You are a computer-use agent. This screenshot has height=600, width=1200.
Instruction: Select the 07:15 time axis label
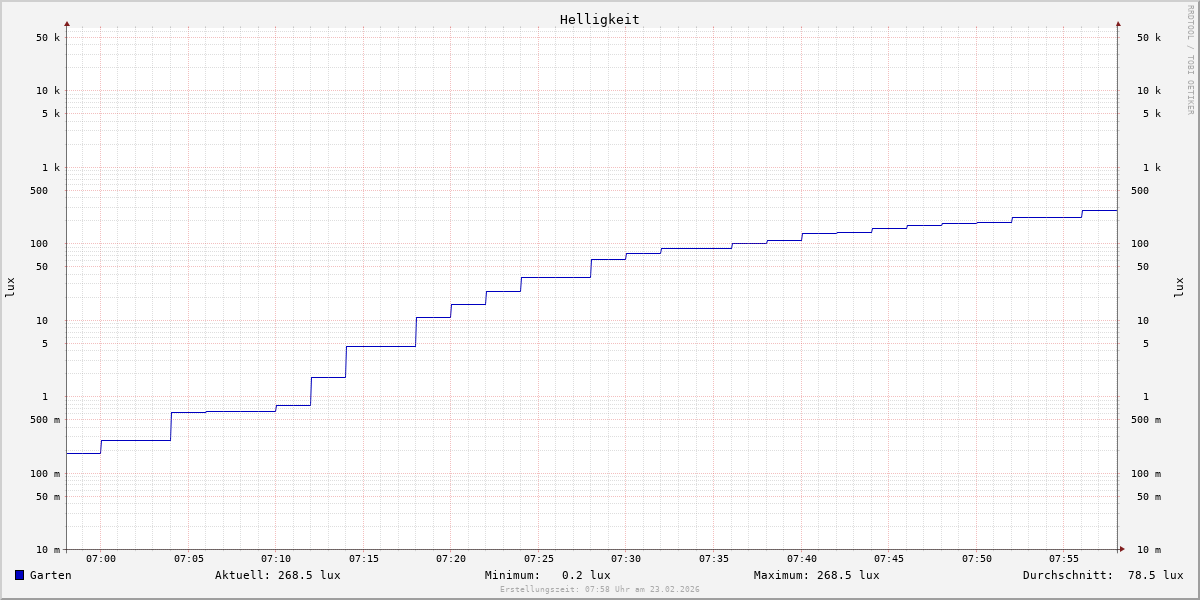(x=363, y=559)
